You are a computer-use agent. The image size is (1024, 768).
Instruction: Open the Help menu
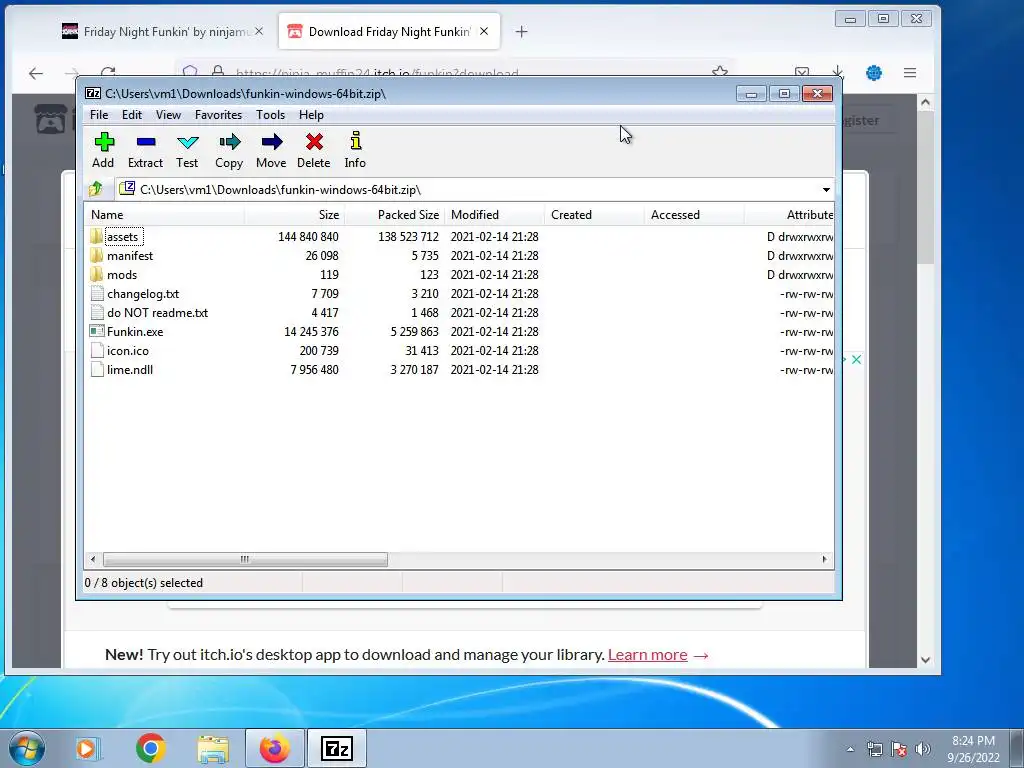tap(311, 115)
